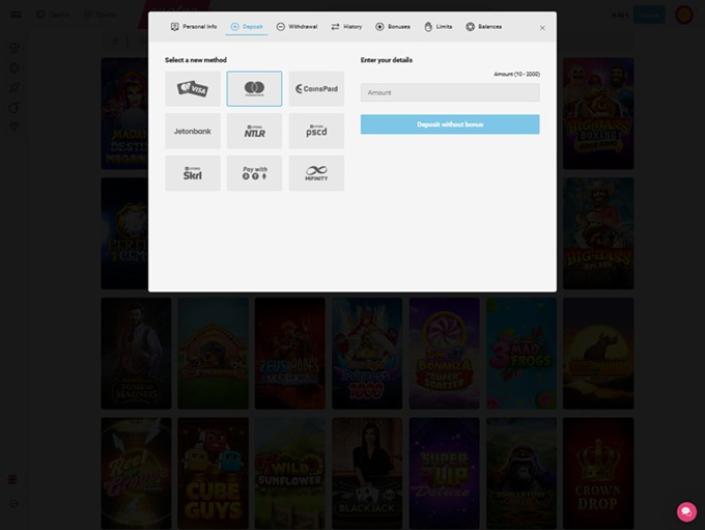Switch to the Withdrawal tab

296,27
